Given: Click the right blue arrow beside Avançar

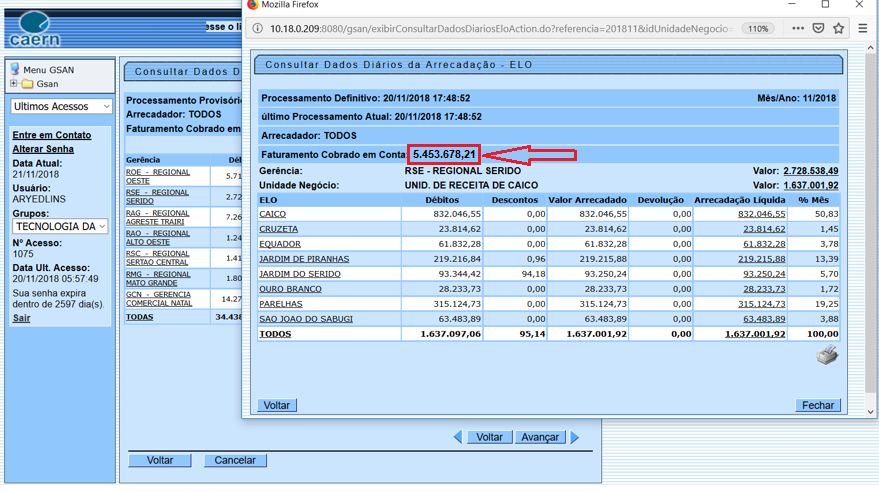Looking at the screenshot, I should [575, 437].
